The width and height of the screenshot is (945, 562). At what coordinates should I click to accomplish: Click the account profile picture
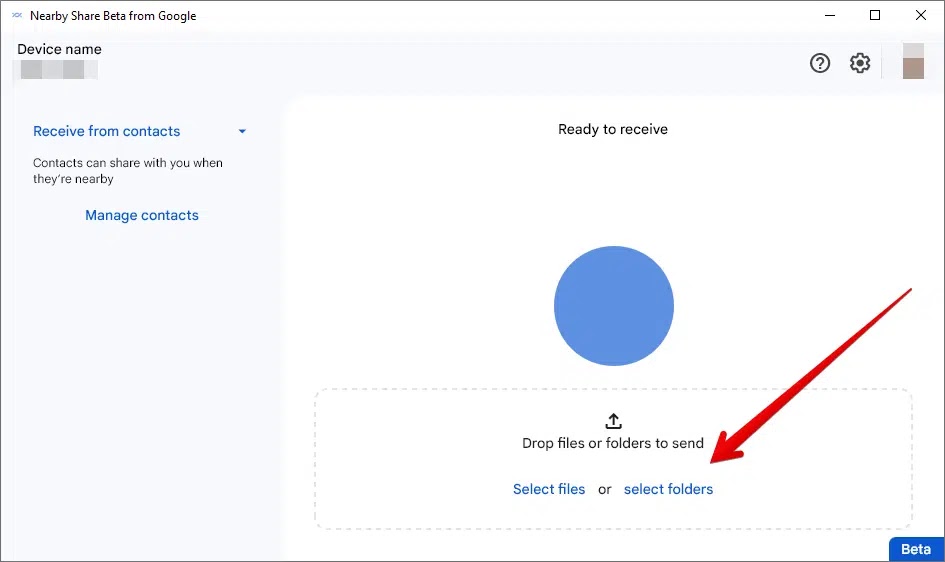point(913,61)
